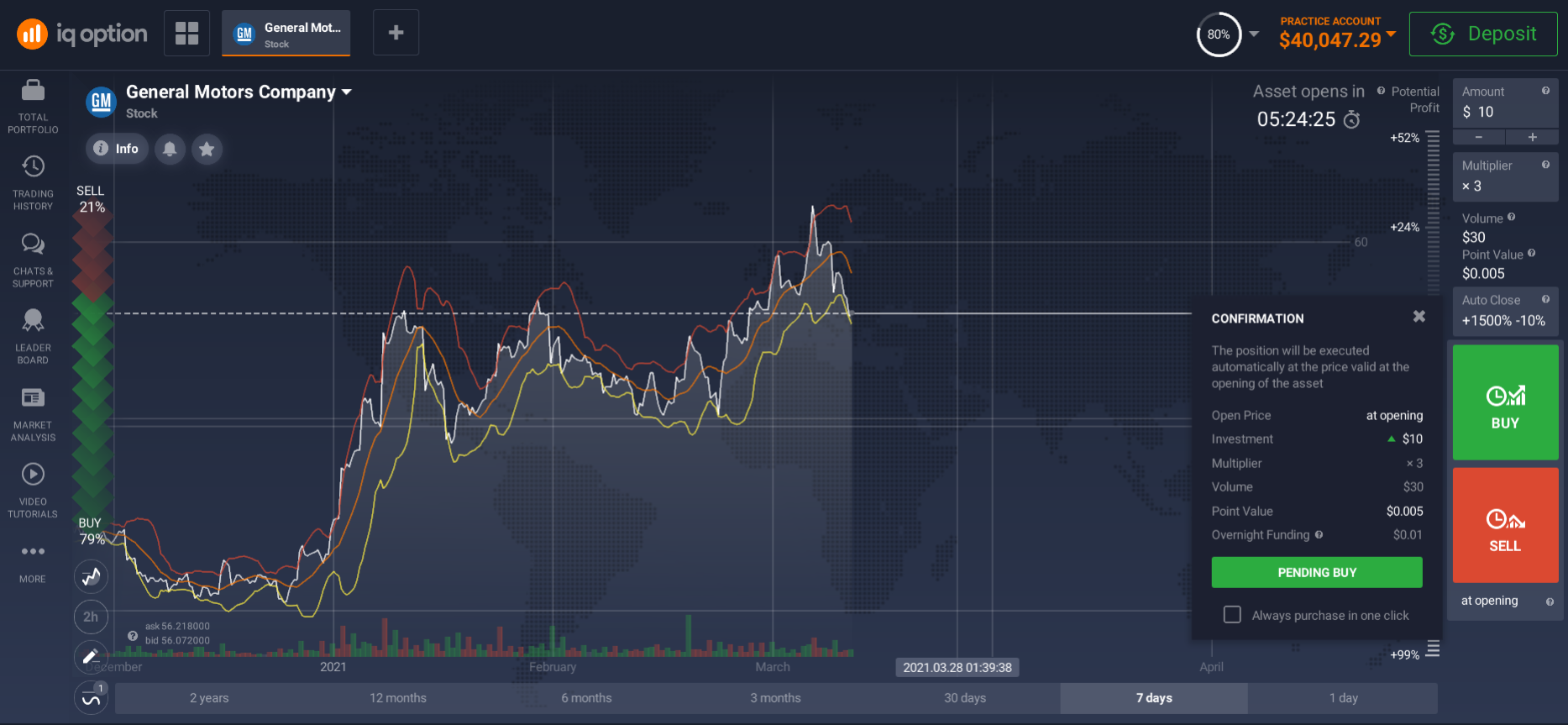Screen dimensions: 1568x725
Task: Increase amount with plus button
Action: click(x=1532, y=137)
